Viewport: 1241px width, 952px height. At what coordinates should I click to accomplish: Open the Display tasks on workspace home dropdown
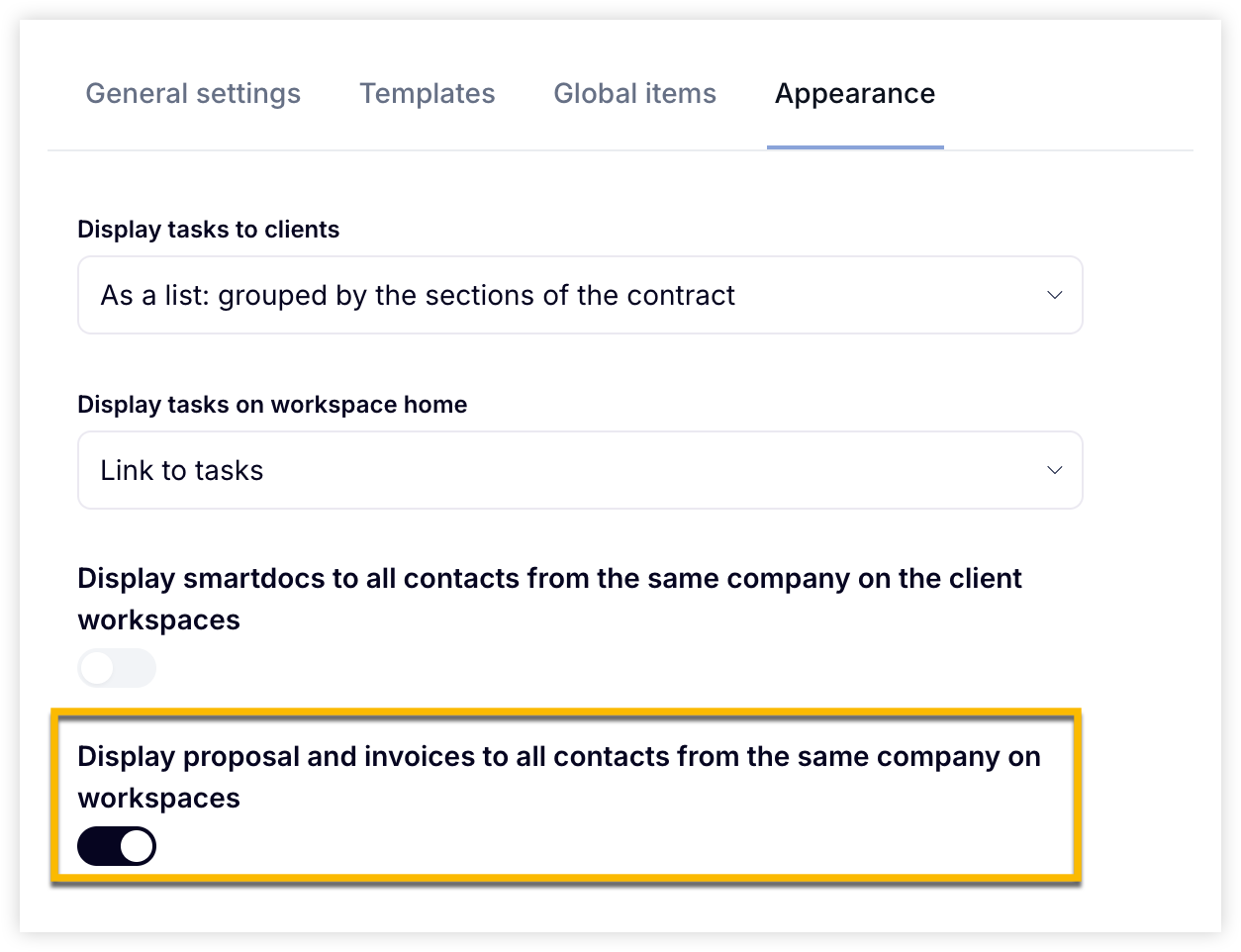[580, 470]
